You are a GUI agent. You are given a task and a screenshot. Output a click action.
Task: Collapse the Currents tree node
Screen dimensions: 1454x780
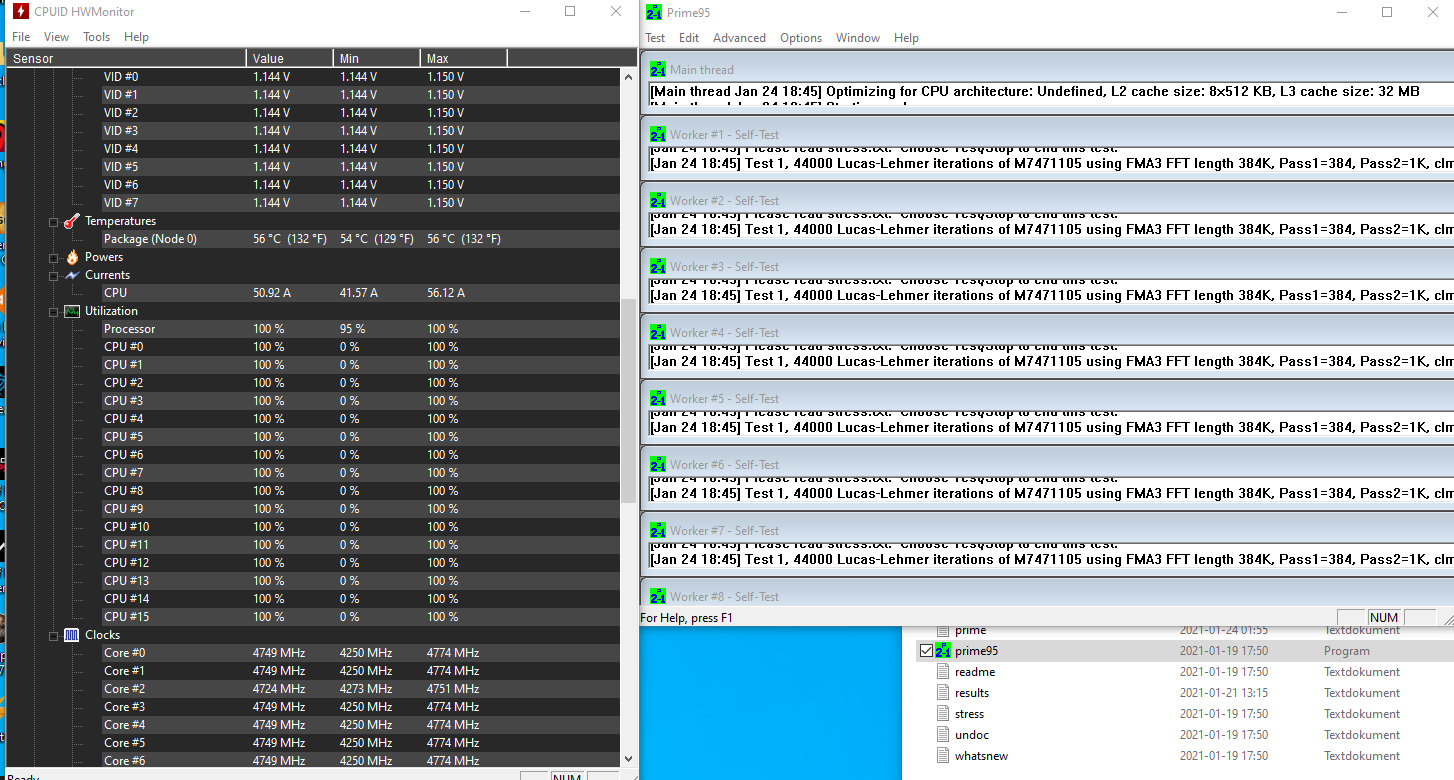pyautogui.click(x=54, y=275)
